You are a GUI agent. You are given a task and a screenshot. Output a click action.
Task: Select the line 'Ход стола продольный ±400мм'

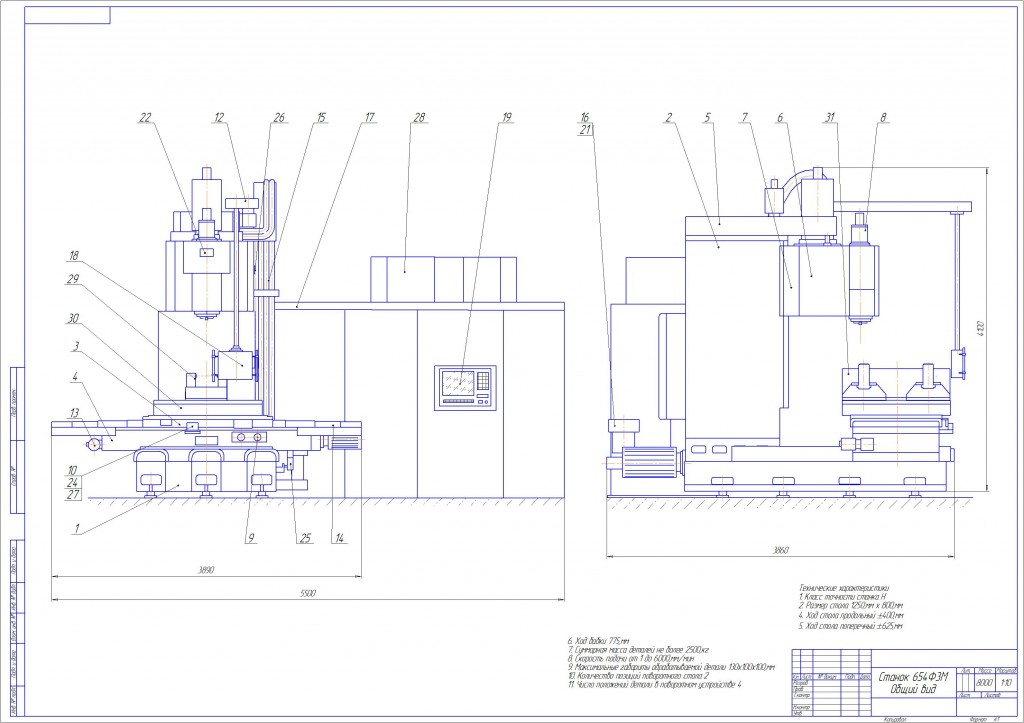point(852,616)
